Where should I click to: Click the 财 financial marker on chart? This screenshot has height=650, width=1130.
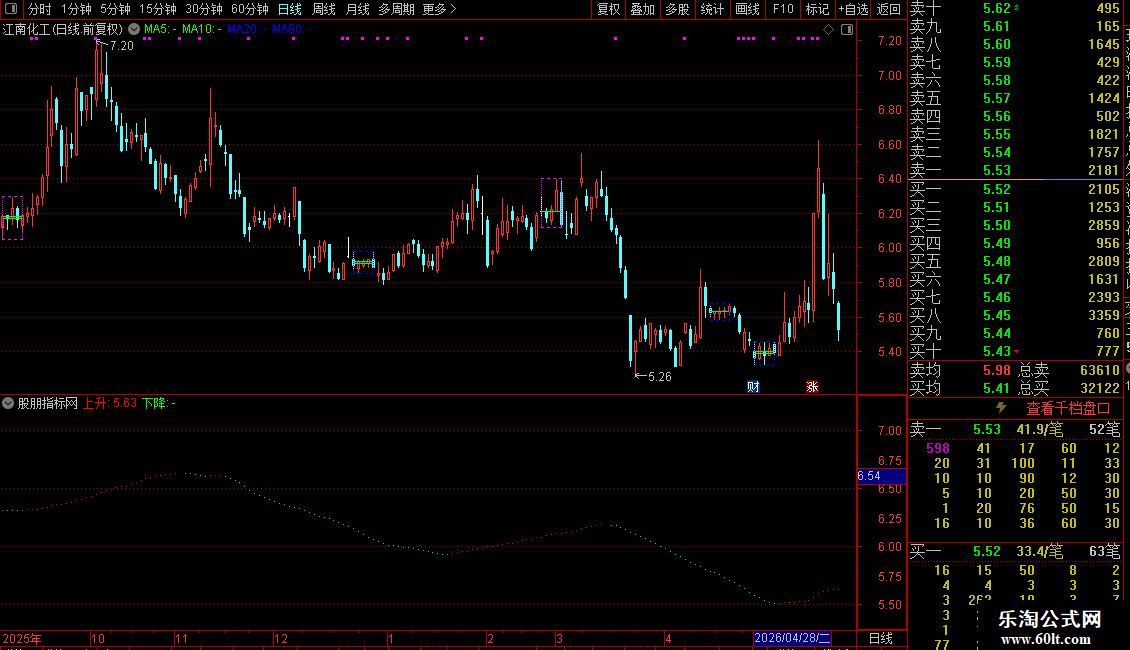click(753, 387)
